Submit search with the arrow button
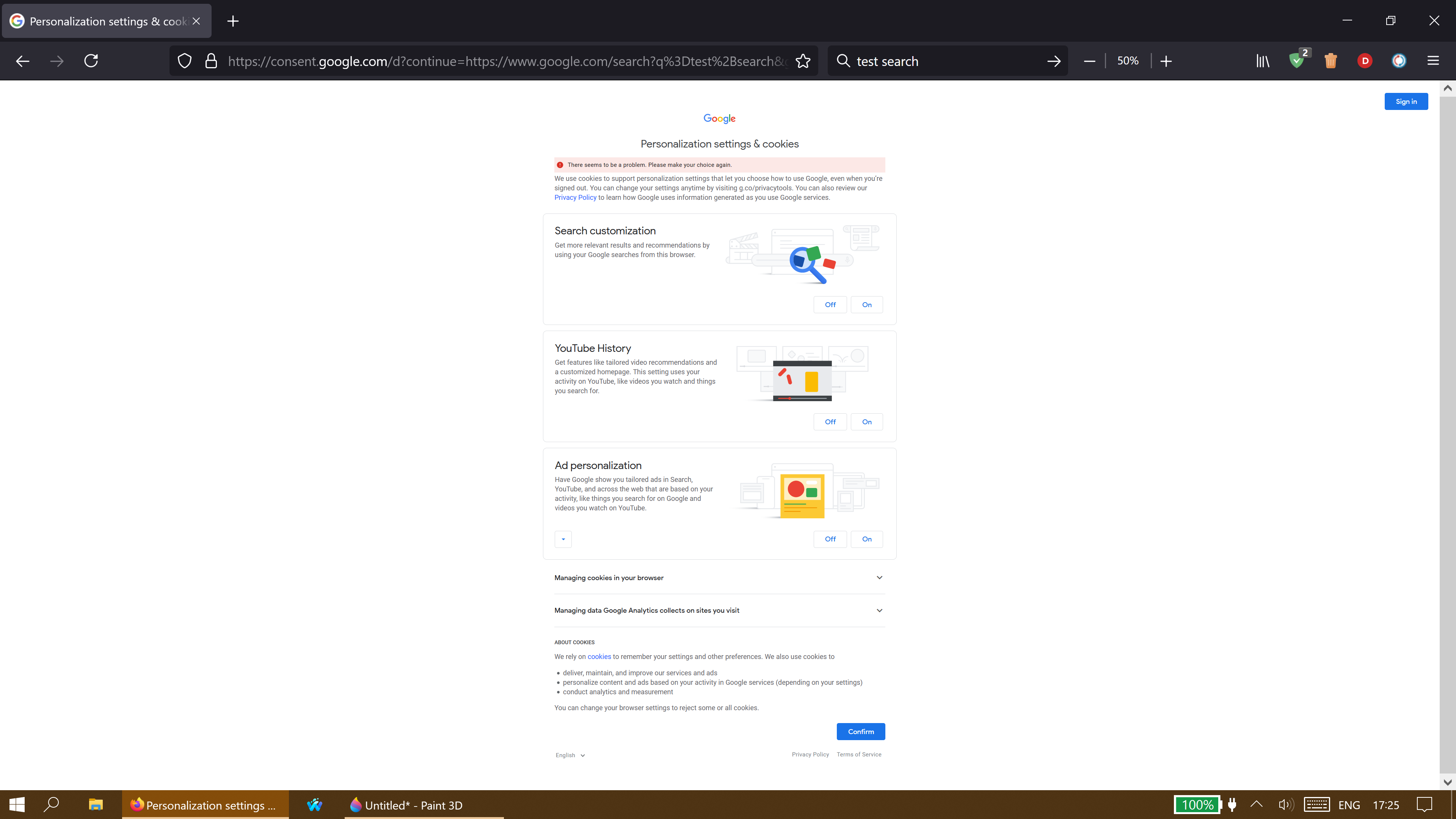This screenshot has width=1456, height=819. point(1054,61)
